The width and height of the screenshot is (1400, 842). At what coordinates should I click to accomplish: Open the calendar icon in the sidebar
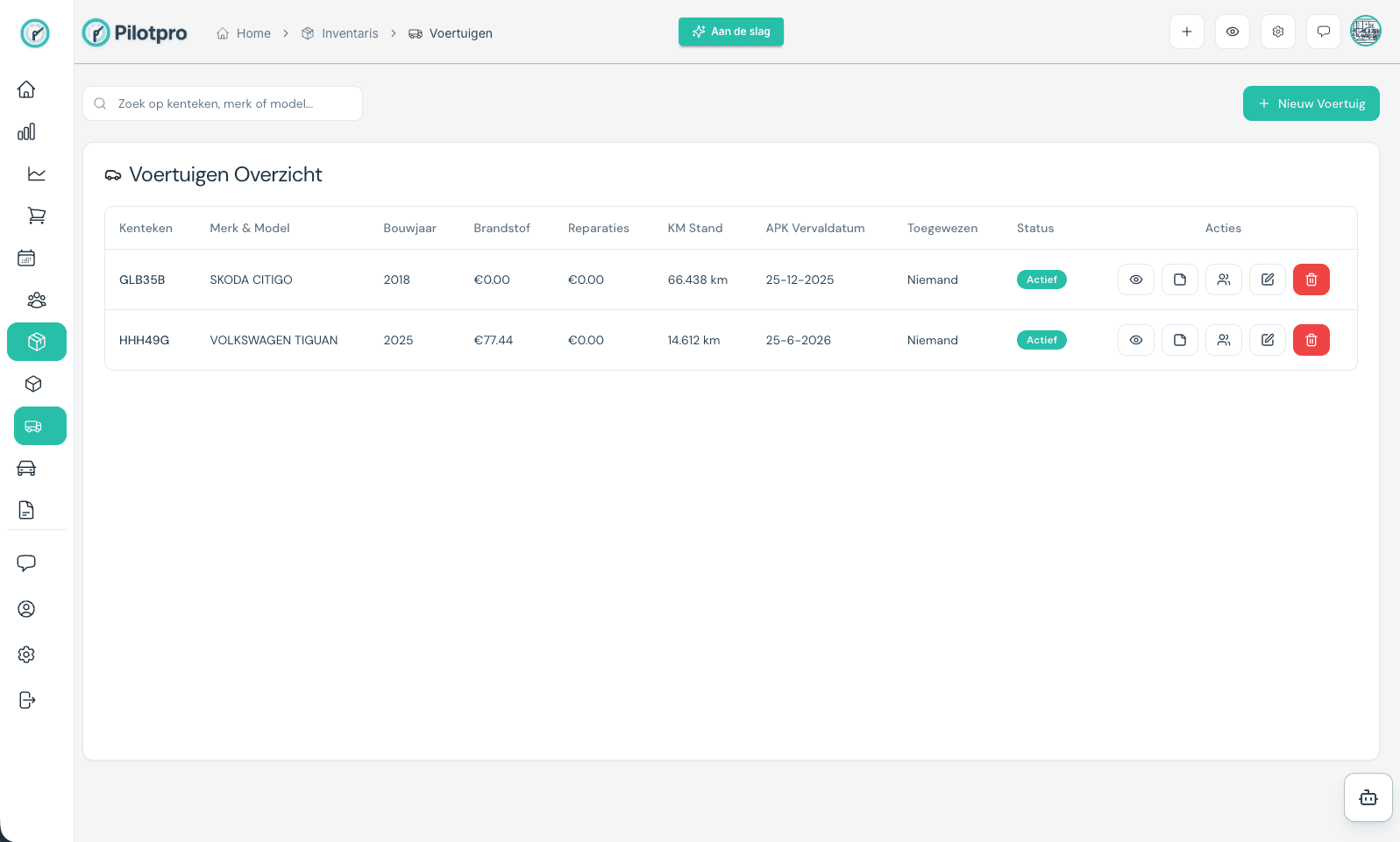point(26,258)
